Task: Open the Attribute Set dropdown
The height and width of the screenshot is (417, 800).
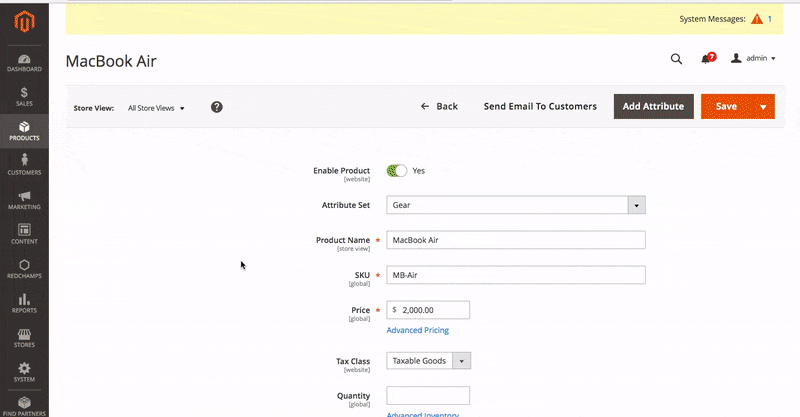Action: click(516, 205)
